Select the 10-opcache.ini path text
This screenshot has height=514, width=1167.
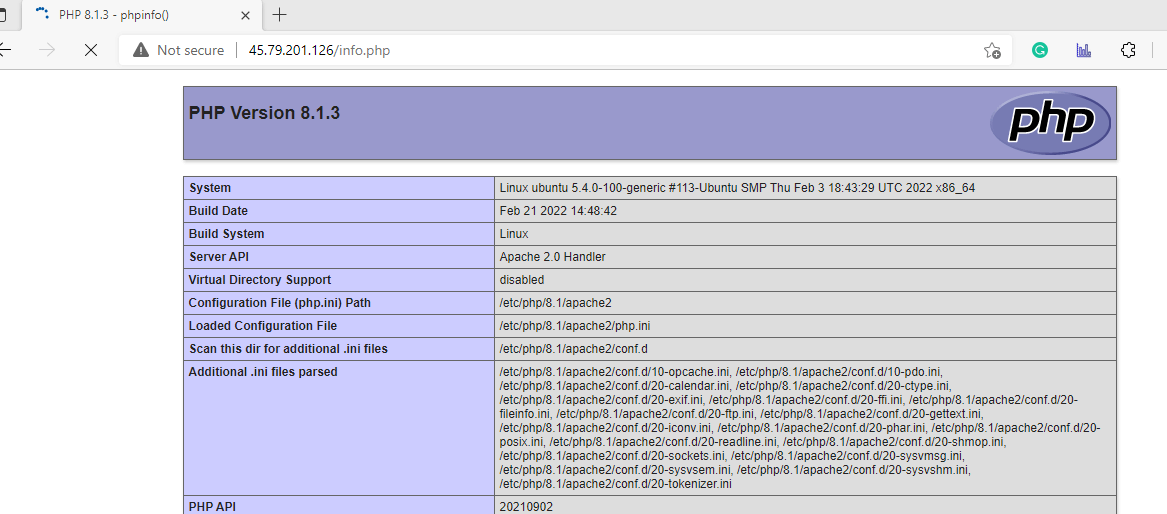[614, 372]
